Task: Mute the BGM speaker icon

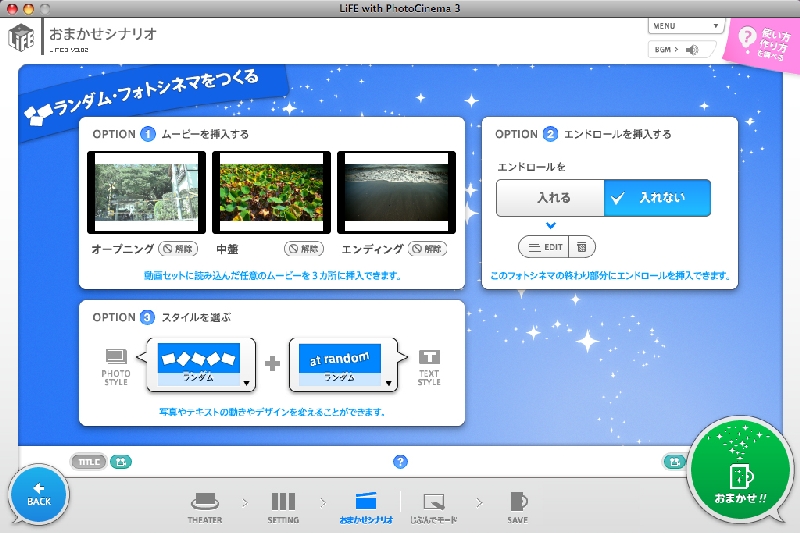Action: (x=692, y=49)
